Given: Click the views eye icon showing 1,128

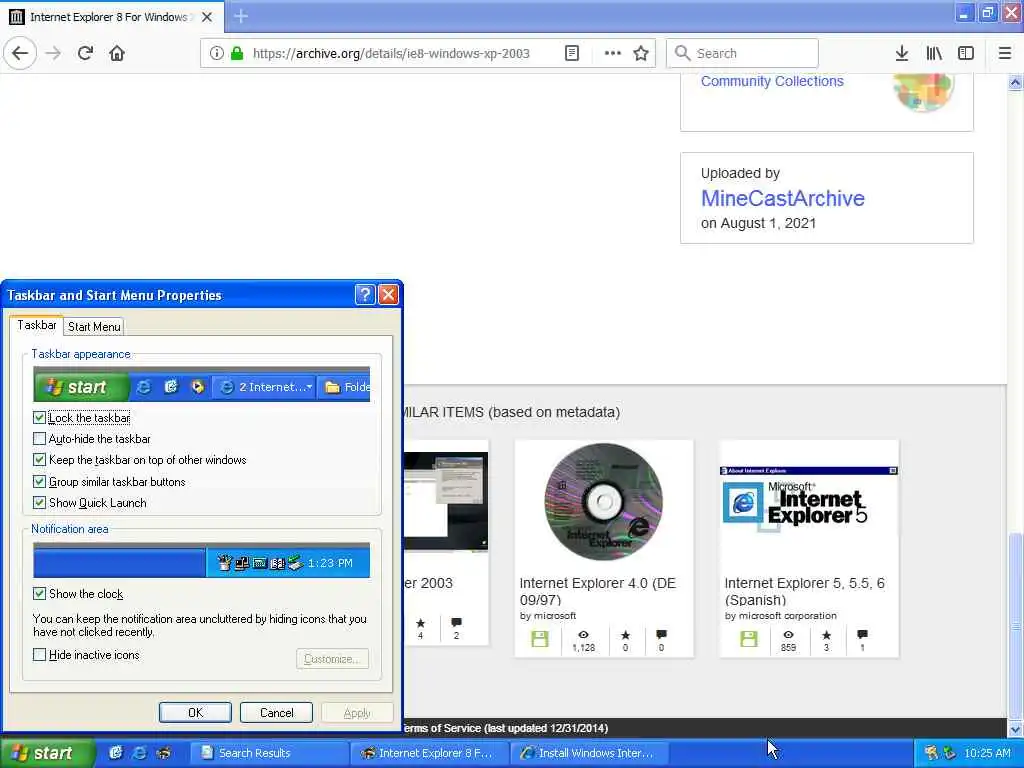Looking at the screenshot, I should pyautogui.click(x=583, y=635).
